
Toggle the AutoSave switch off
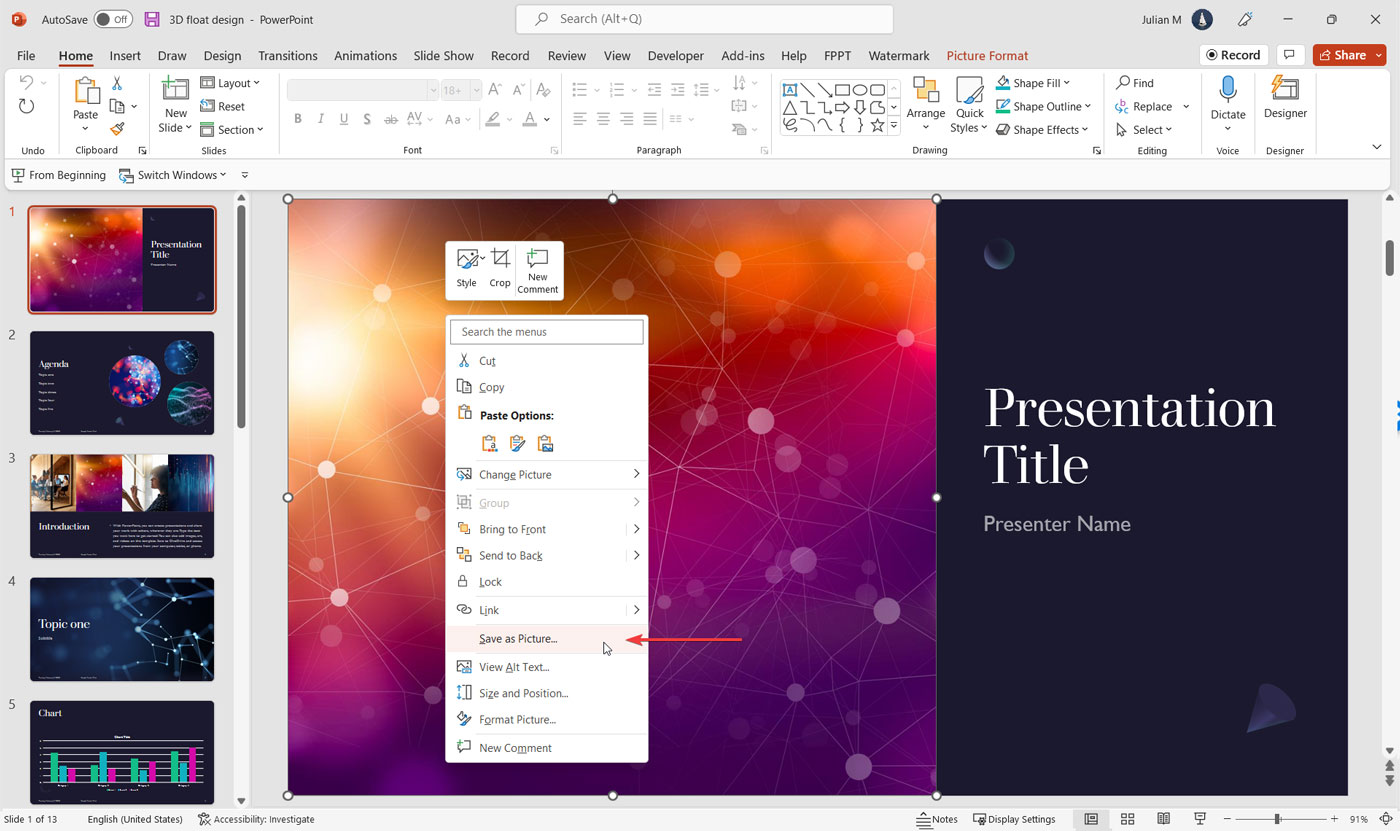112,18
